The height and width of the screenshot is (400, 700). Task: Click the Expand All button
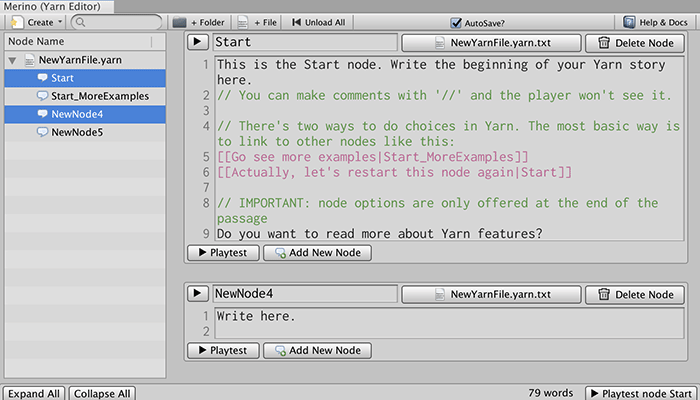tap(33, 393)
